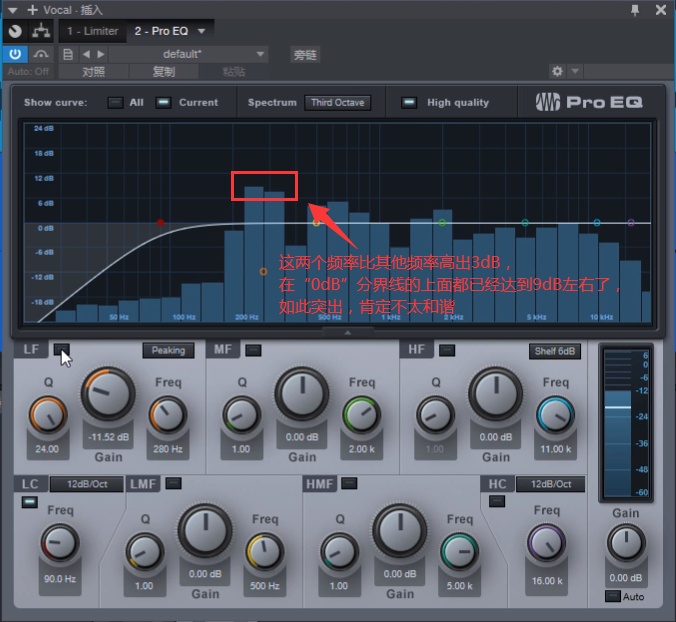Click the LF Gain knob

[108, 394]
